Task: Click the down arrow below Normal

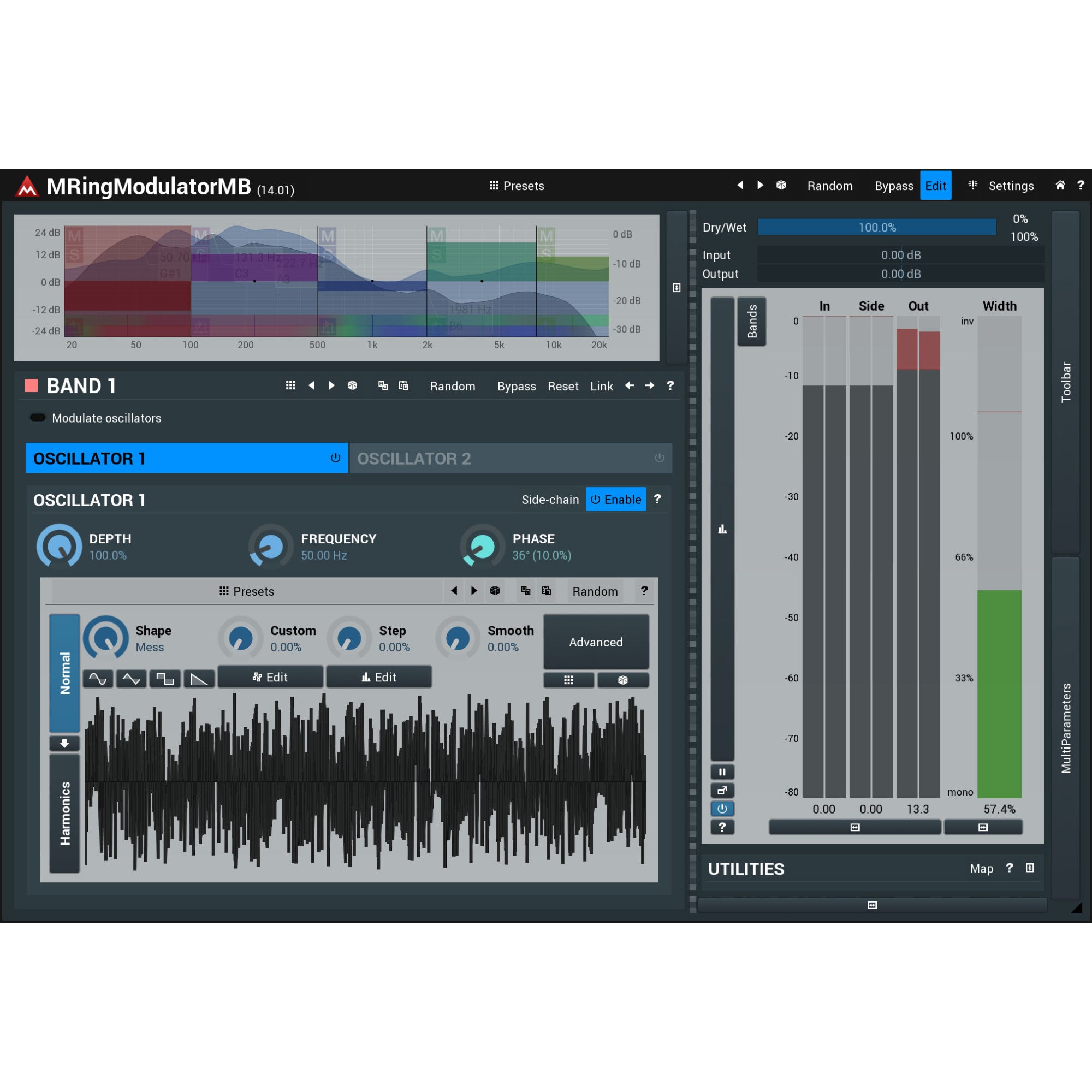Action: point(64,743)
